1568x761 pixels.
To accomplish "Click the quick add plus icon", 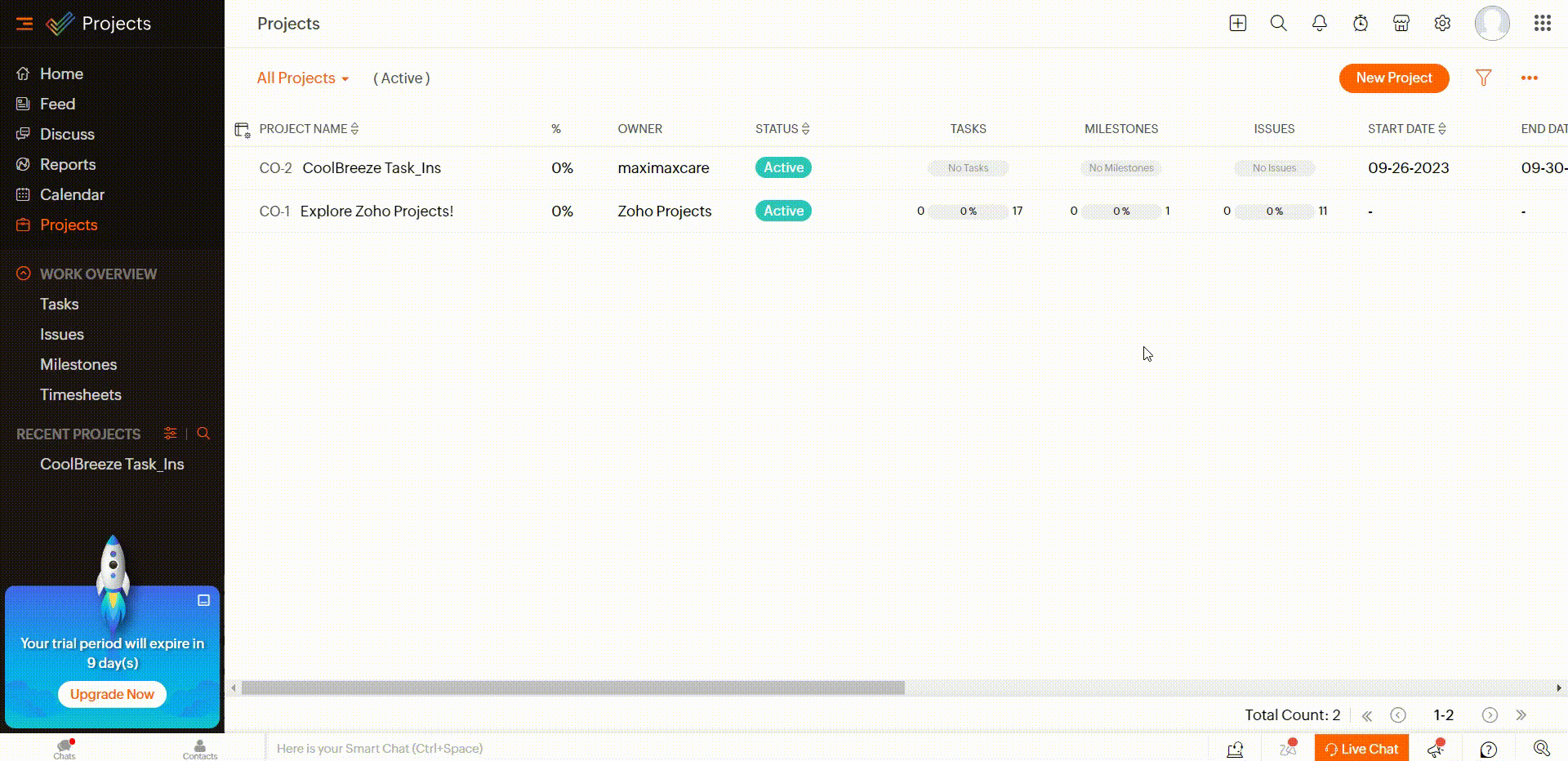I will coord(1237,24).
